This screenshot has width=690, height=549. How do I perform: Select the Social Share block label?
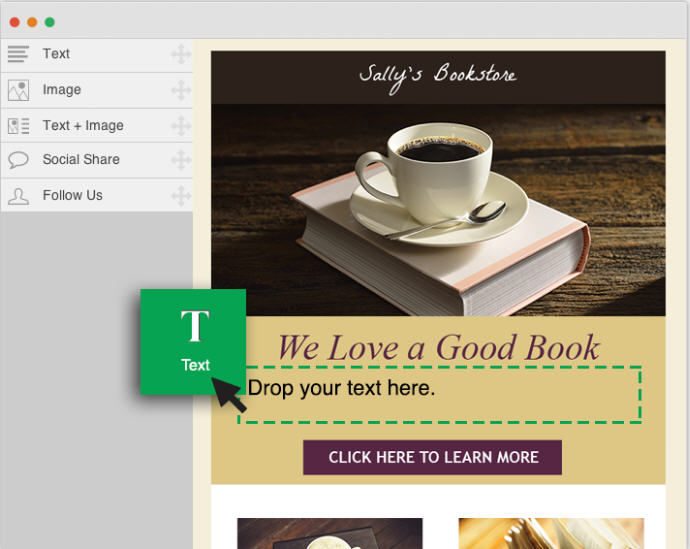coord(81,160)
